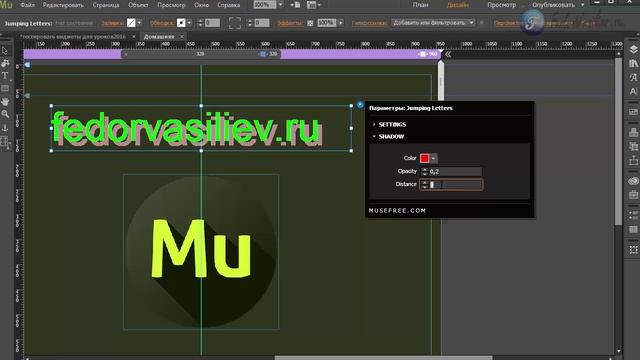Open the States panel icon
The image size is (640, 360).
click(633, 215)
